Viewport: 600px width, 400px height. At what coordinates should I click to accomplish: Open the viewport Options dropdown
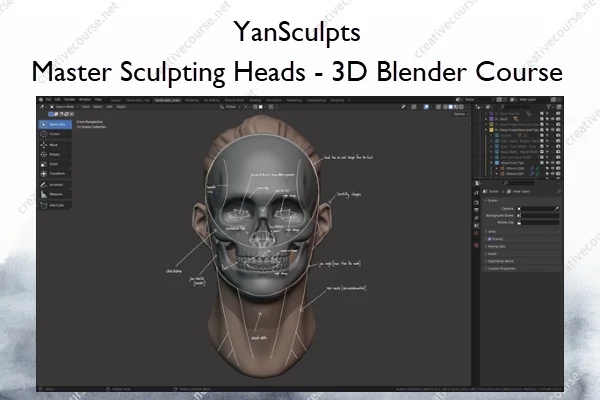[460, 114]
